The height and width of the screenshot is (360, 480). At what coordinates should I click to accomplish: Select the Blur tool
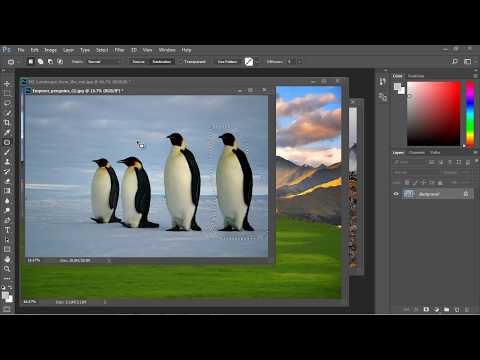[x=7, y=201]
